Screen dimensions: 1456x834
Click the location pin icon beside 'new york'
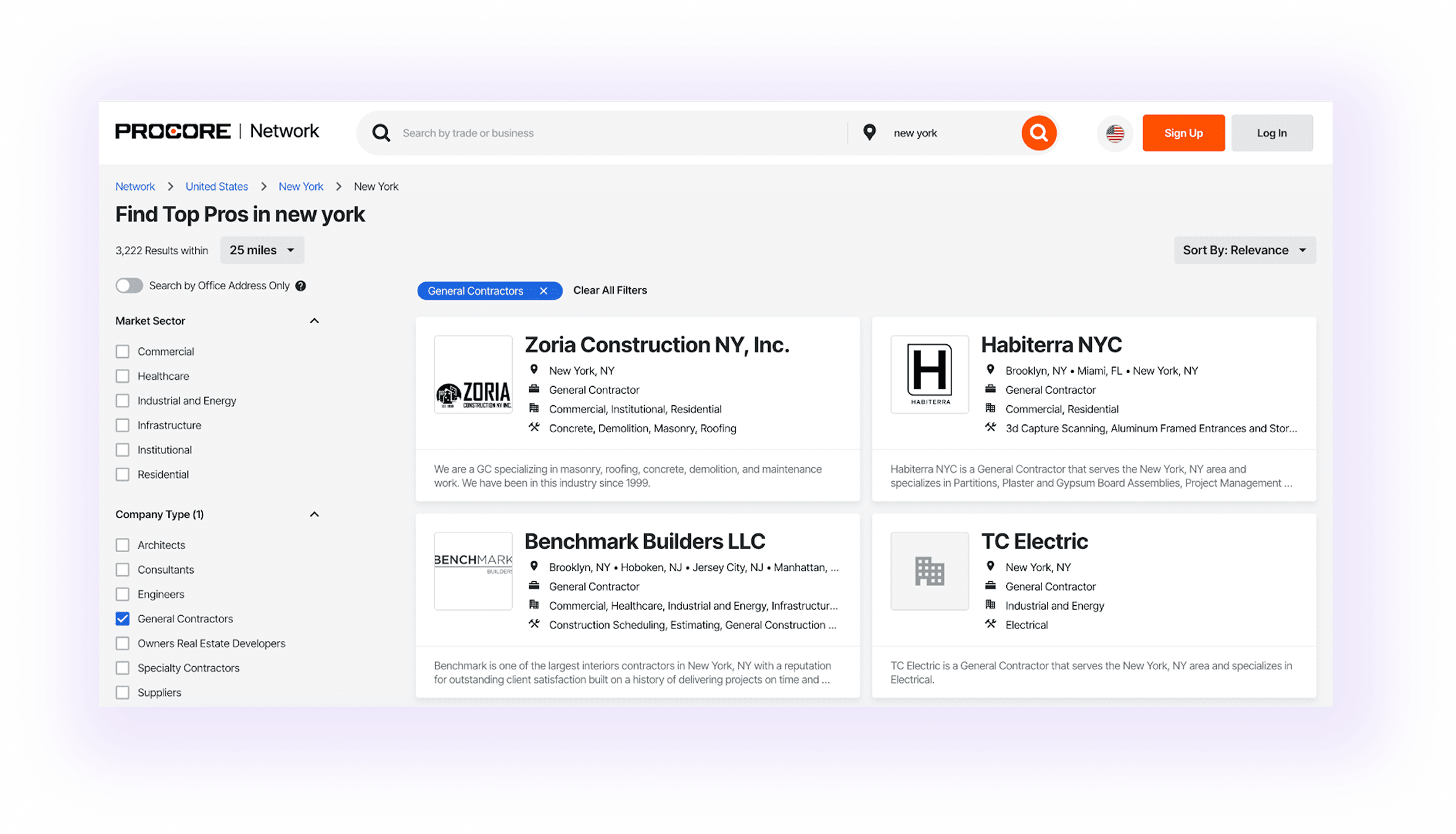[869, 132]
